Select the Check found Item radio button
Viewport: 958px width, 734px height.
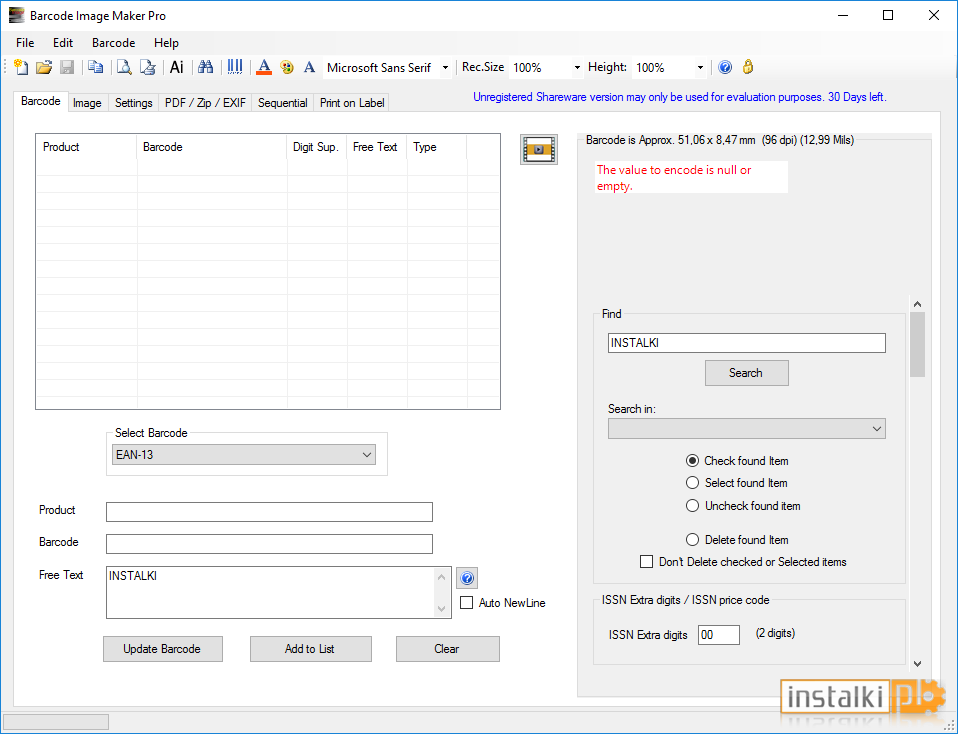click(x=692, y=461)
